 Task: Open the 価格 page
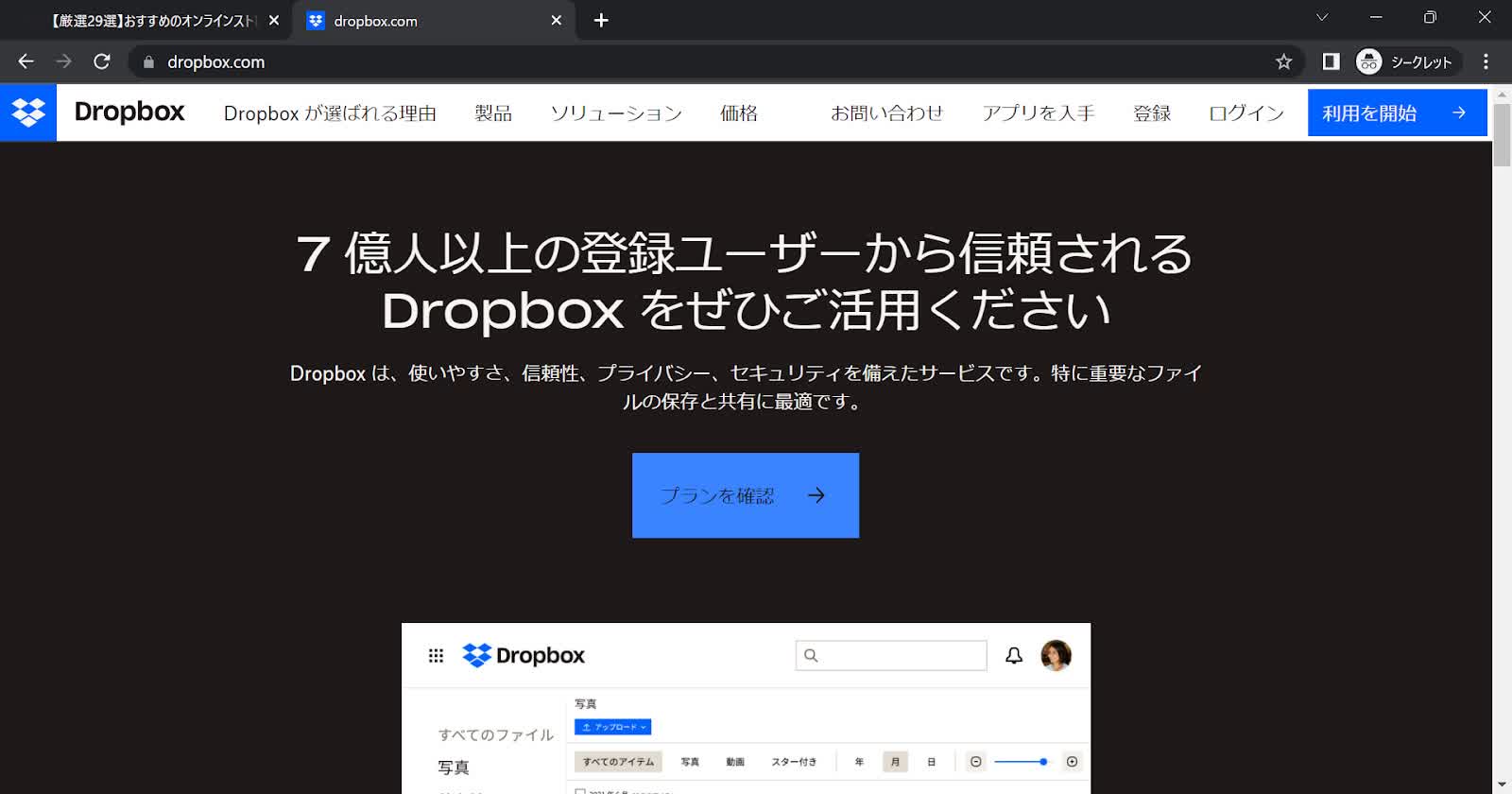739,112
